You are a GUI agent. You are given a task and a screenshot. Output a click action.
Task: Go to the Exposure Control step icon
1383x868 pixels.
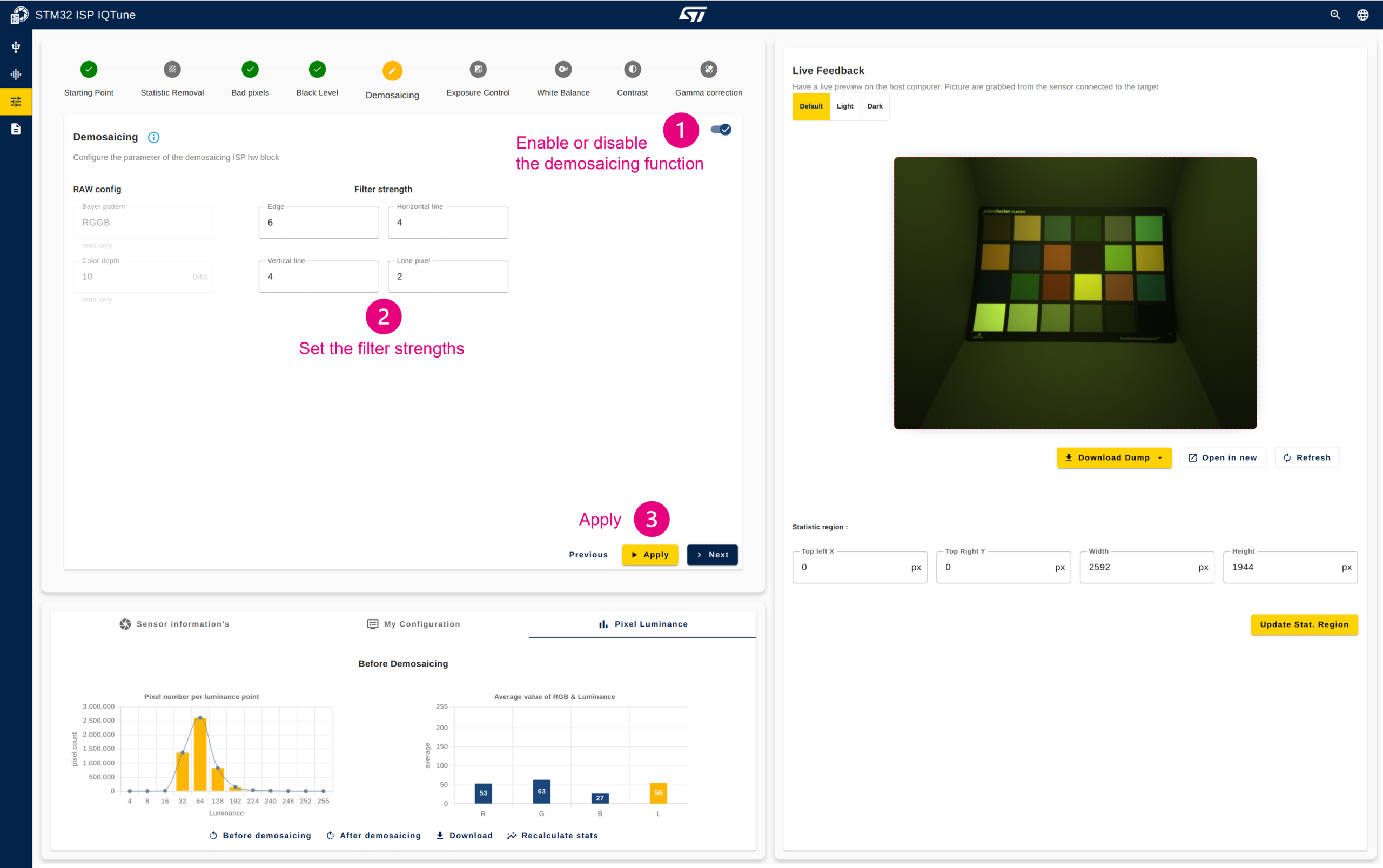pyautogui.click(x=478, y=70)
